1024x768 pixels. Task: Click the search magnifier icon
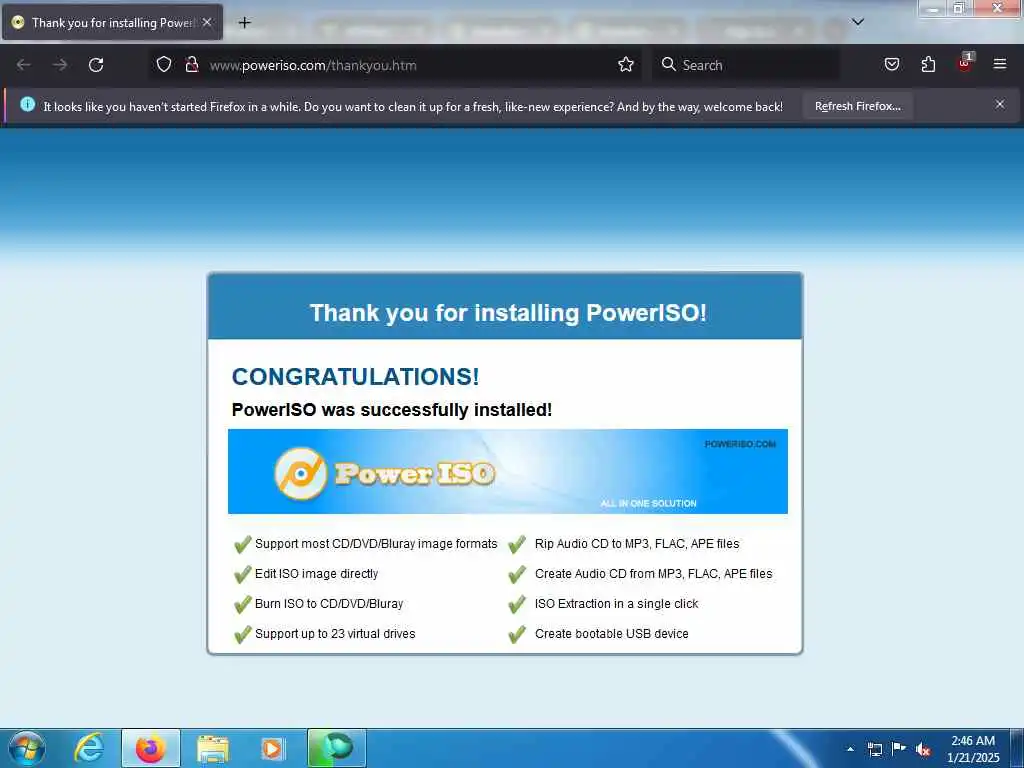tap(668, 64)
